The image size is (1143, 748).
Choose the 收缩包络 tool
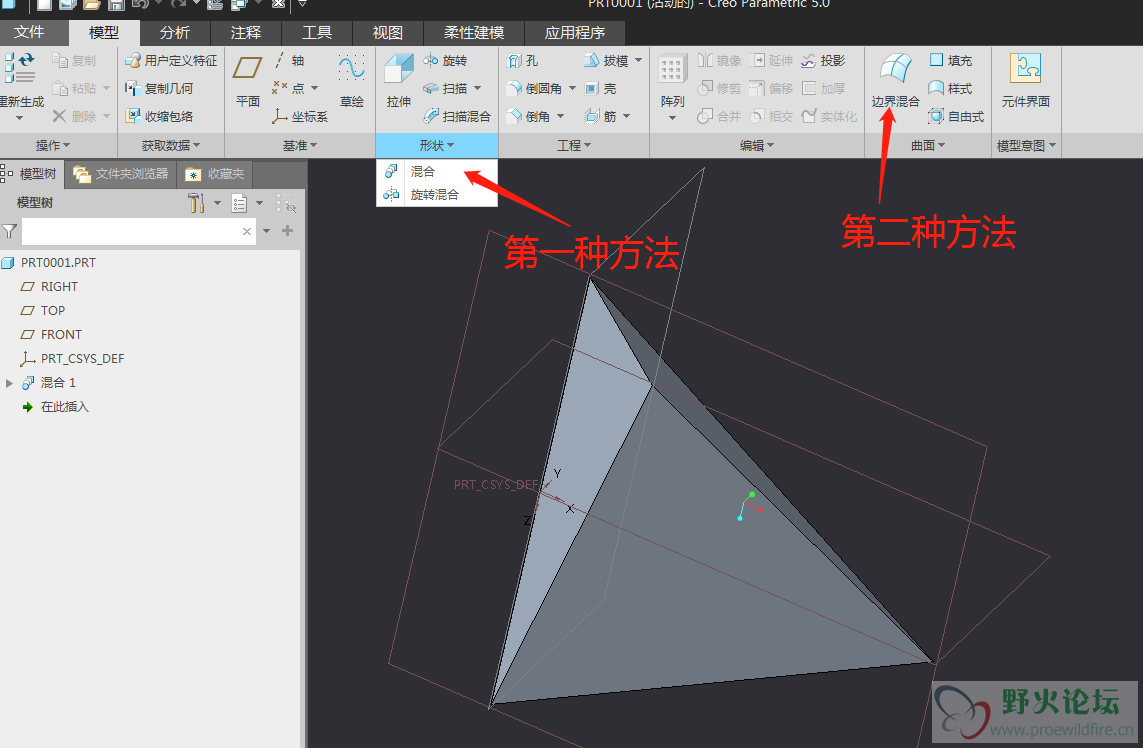(159, 116)
